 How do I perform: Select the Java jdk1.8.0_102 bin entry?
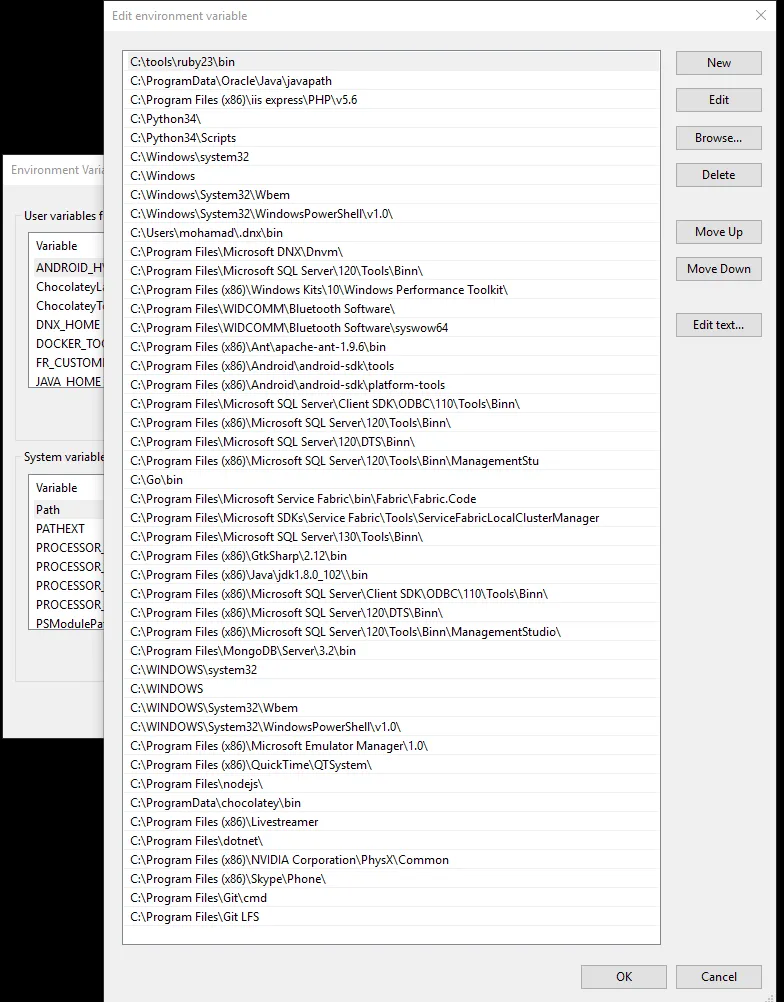pos(391,575)
